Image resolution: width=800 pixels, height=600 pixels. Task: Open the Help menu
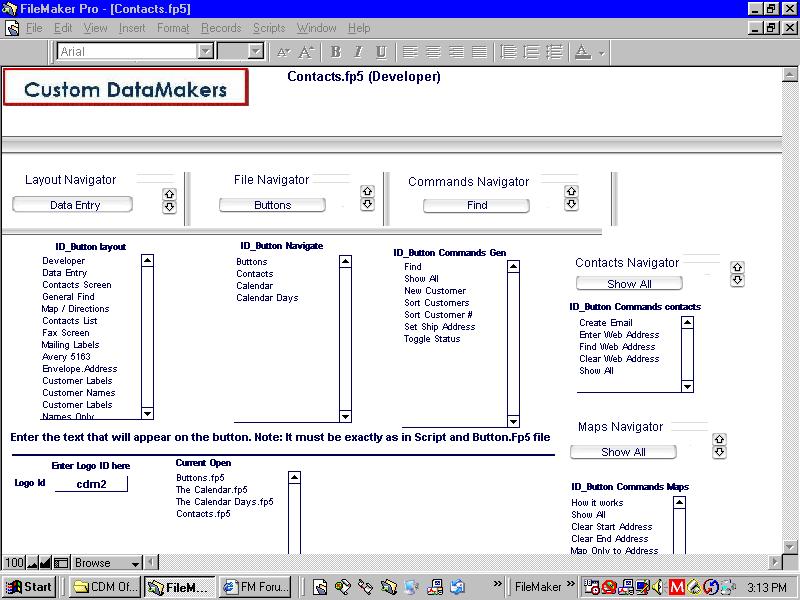359,28
